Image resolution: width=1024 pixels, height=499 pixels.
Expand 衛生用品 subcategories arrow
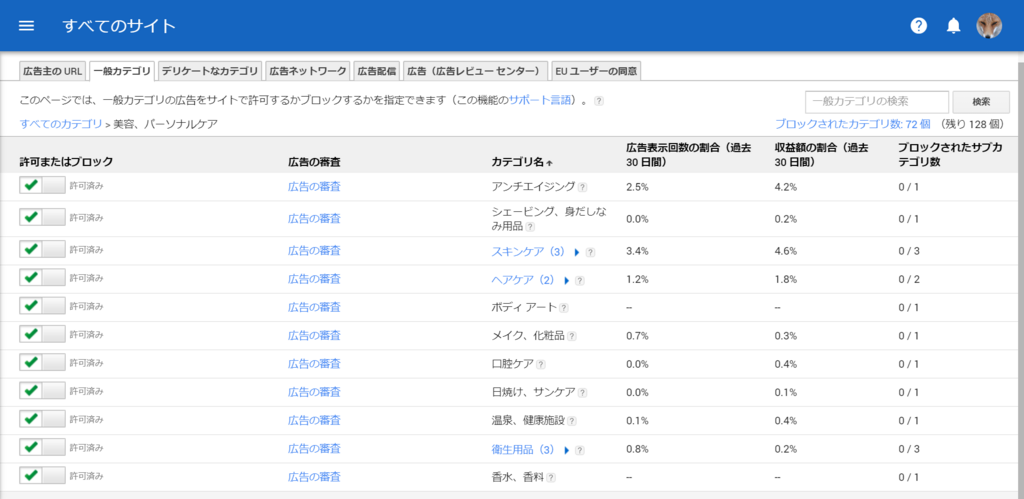click(x=567, y=451)
